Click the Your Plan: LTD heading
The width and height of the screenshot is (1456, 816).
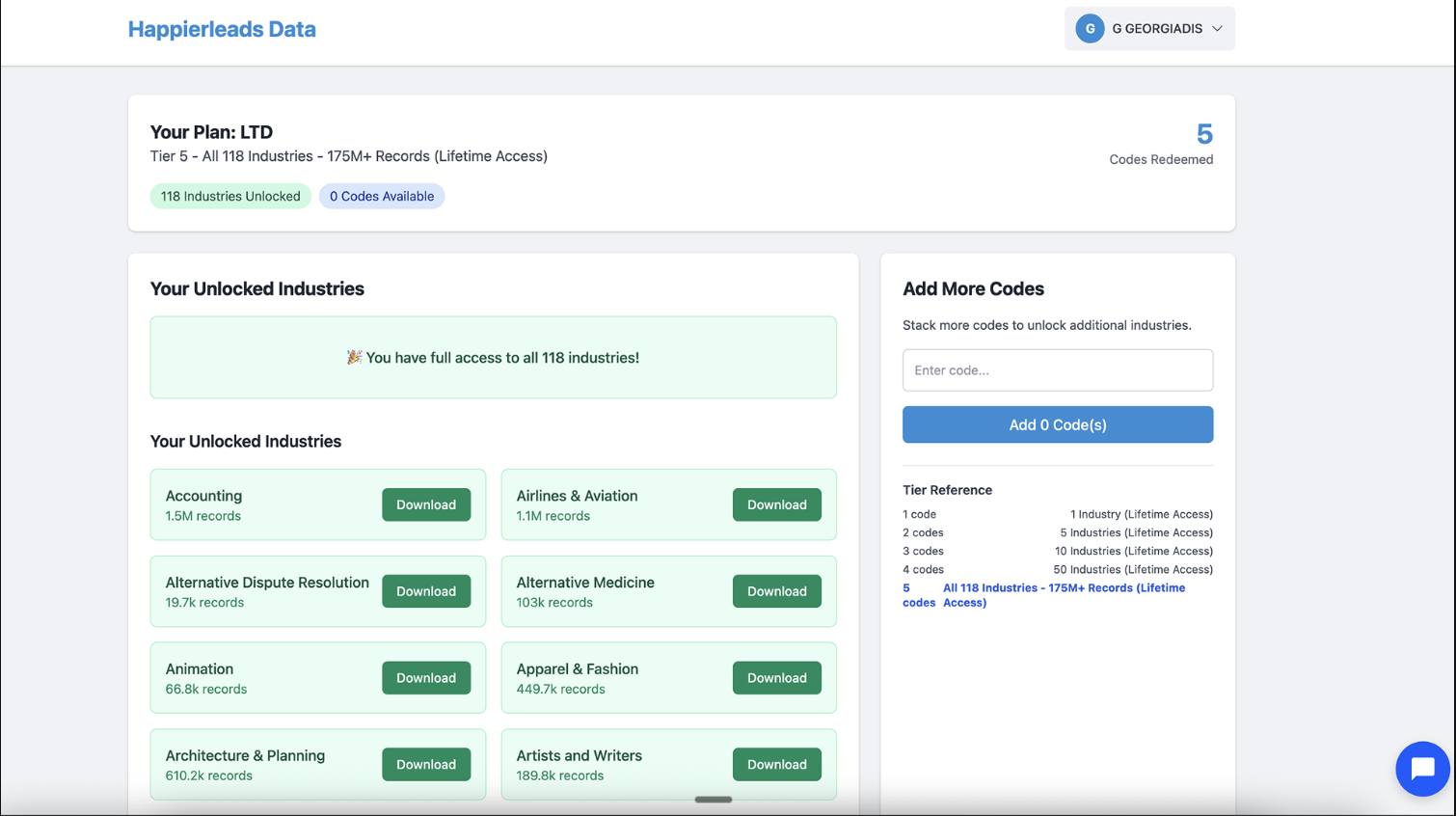pyautogui.click(x=211, y=132)
